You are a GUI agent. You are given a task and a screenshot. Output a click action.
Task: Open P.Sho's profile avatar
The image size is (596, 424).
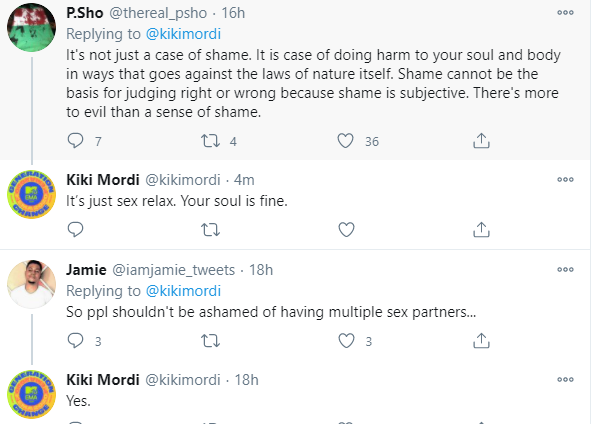32,27
